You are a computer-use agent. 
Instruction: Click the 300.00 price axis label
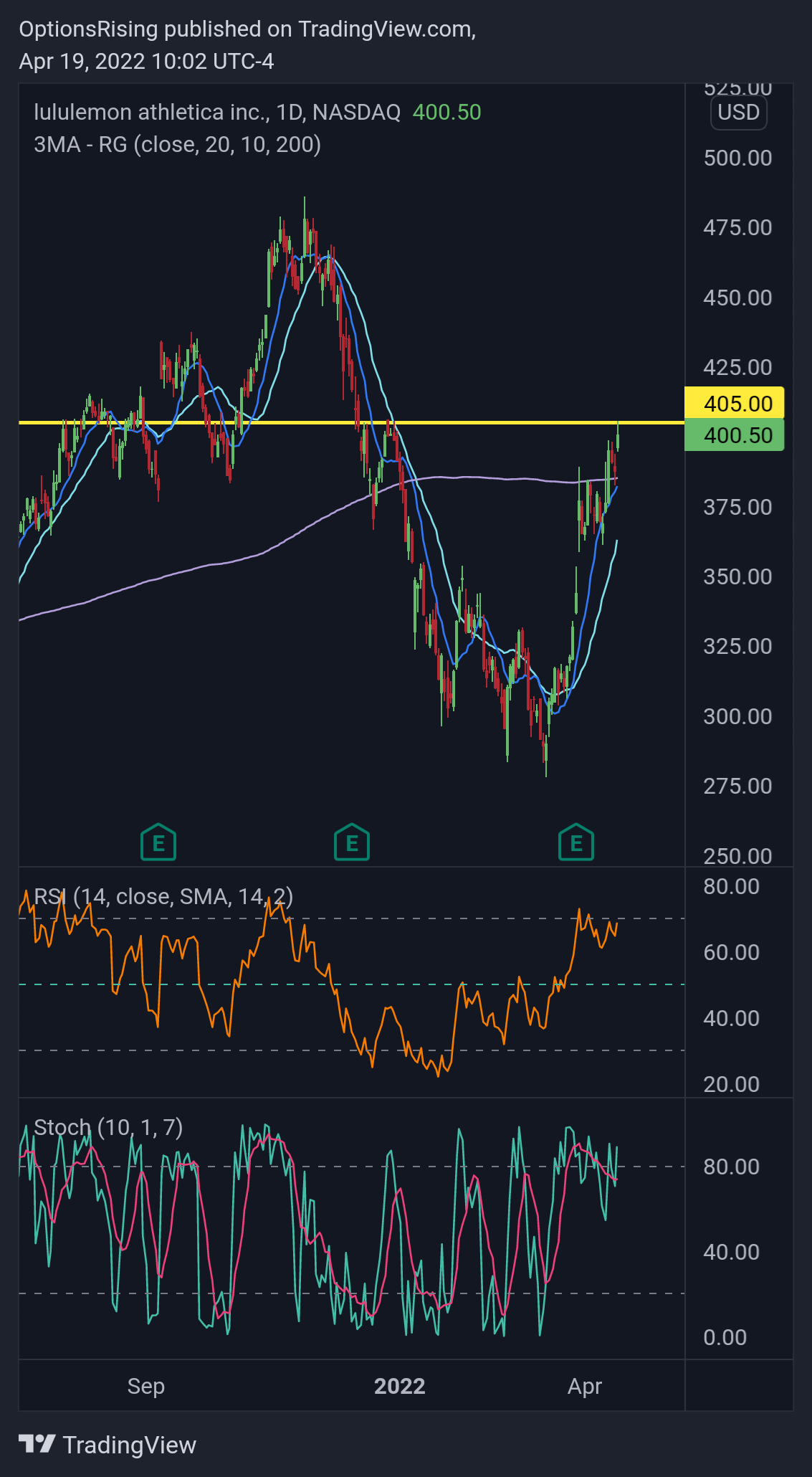pos(737,716)
